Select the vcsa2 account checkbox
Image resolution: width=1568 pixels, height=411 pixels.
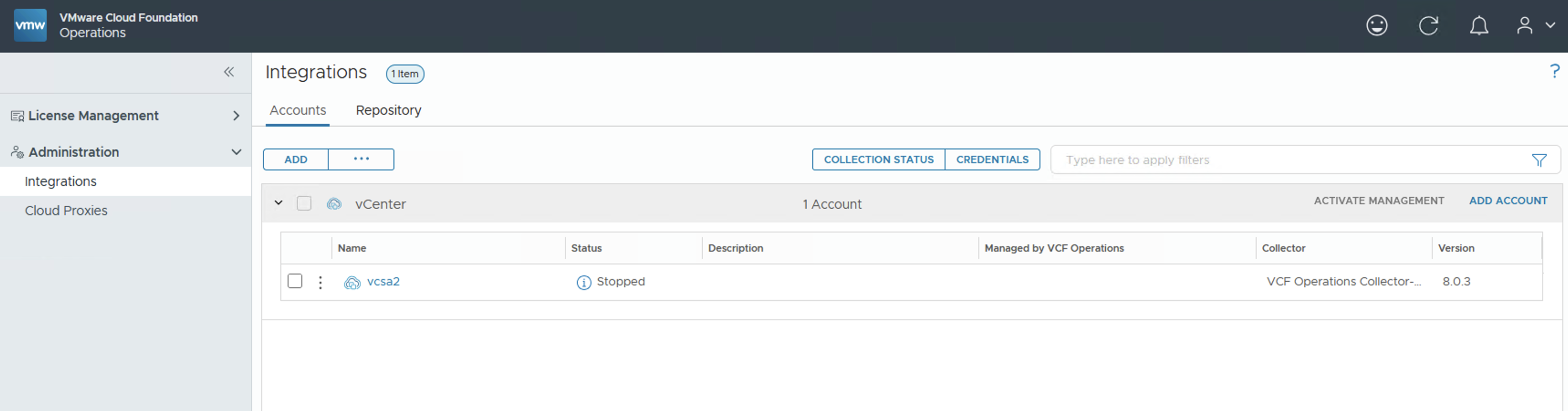[295, 281]
